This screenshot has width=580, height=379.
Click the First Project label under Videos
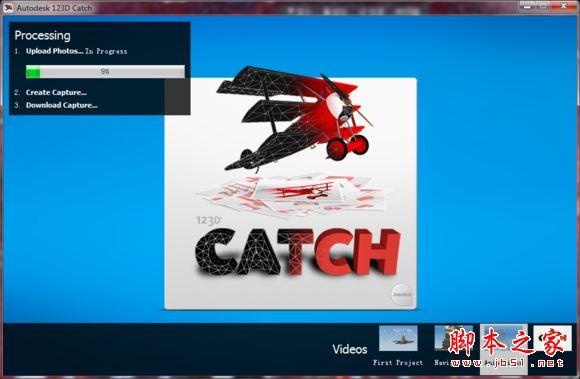(398, 363)
